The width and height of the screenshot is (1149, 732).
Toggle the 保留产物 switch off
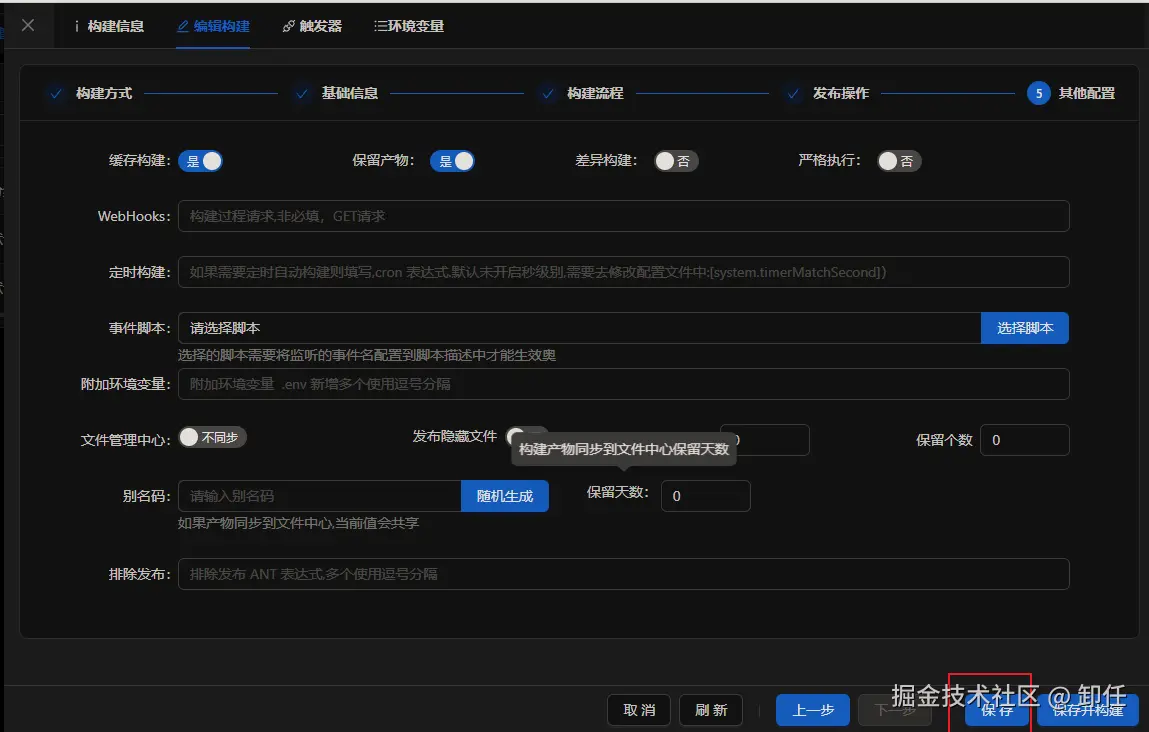click(452, 161)
